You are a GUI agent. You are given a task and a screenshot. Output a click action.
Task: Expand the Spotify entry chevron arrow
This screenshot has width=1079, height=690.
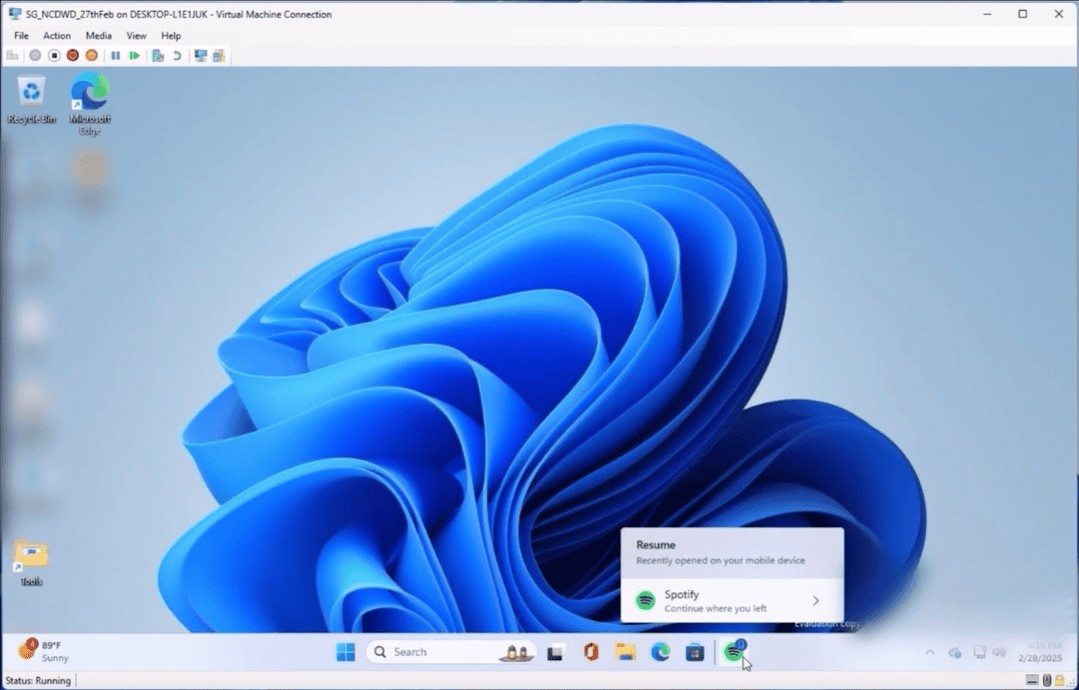[x=816, y=601]
